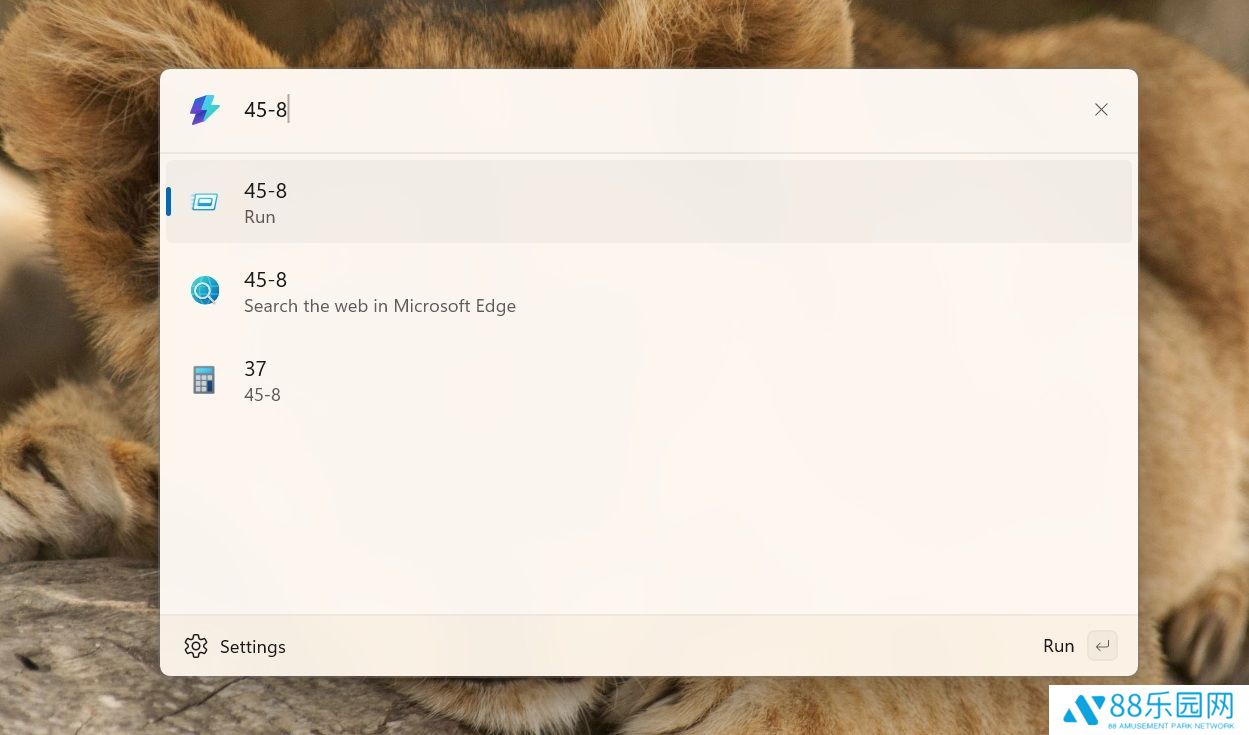The height and width of the screenshot is (735, 1249).
Task: Click the Enter key icon beside Run
Action: pyautogui.click(x=1102, y=646)
